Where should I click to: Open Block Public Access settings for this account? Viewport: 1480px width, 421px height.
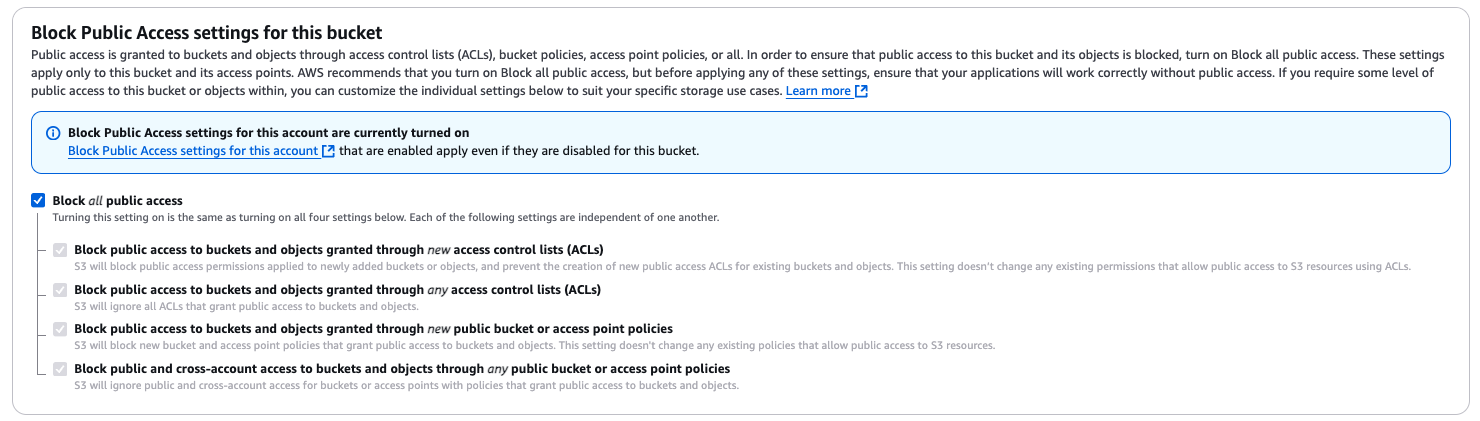193,151
